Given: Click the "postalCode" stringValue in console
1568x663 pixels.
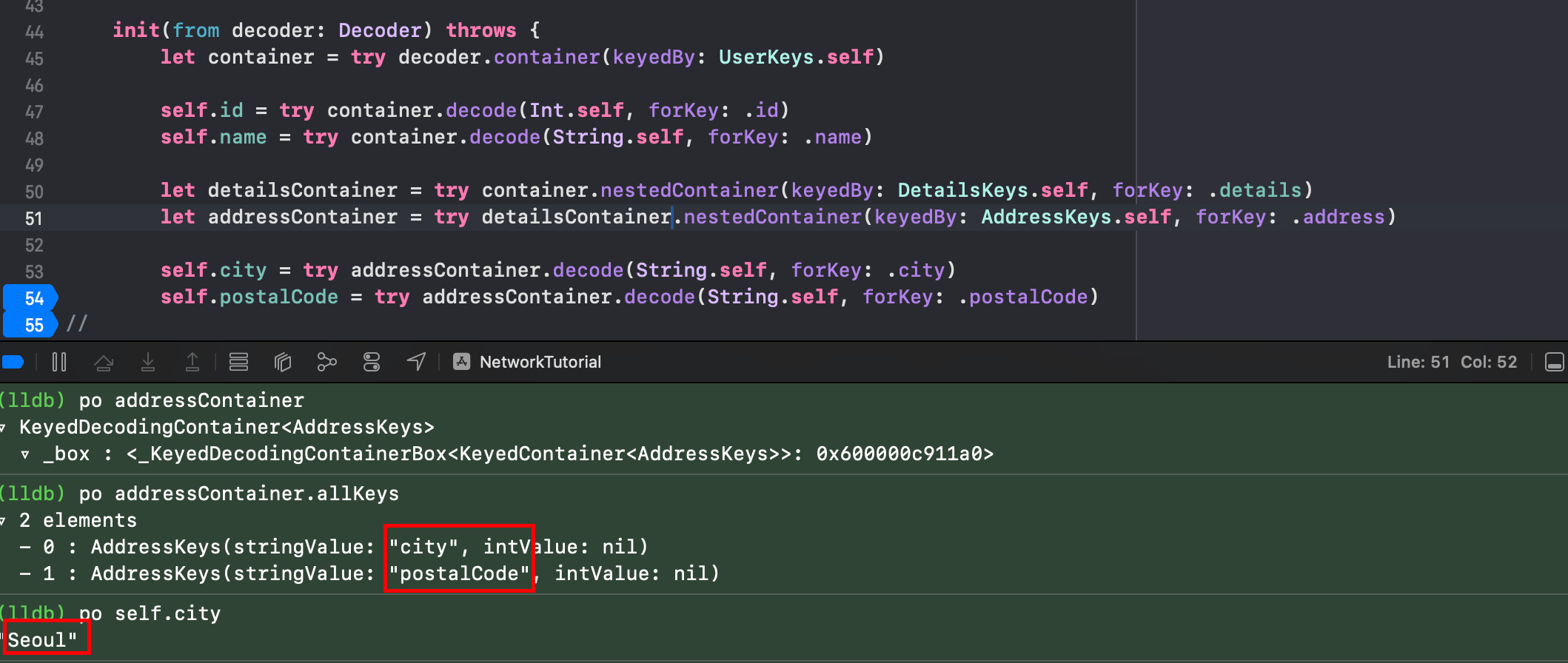Looking at the screenshot, I should 459,573.
